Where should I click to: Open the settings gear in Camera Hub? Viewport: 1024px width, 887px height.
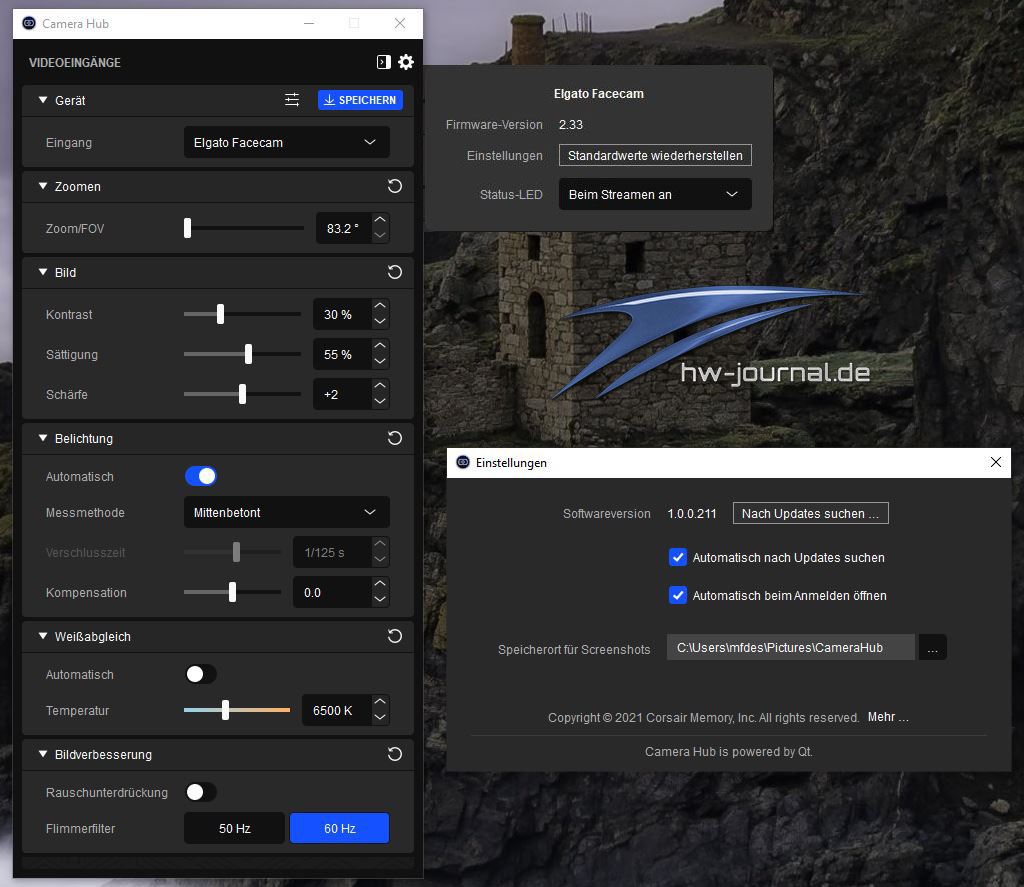(x=406, y=62)
